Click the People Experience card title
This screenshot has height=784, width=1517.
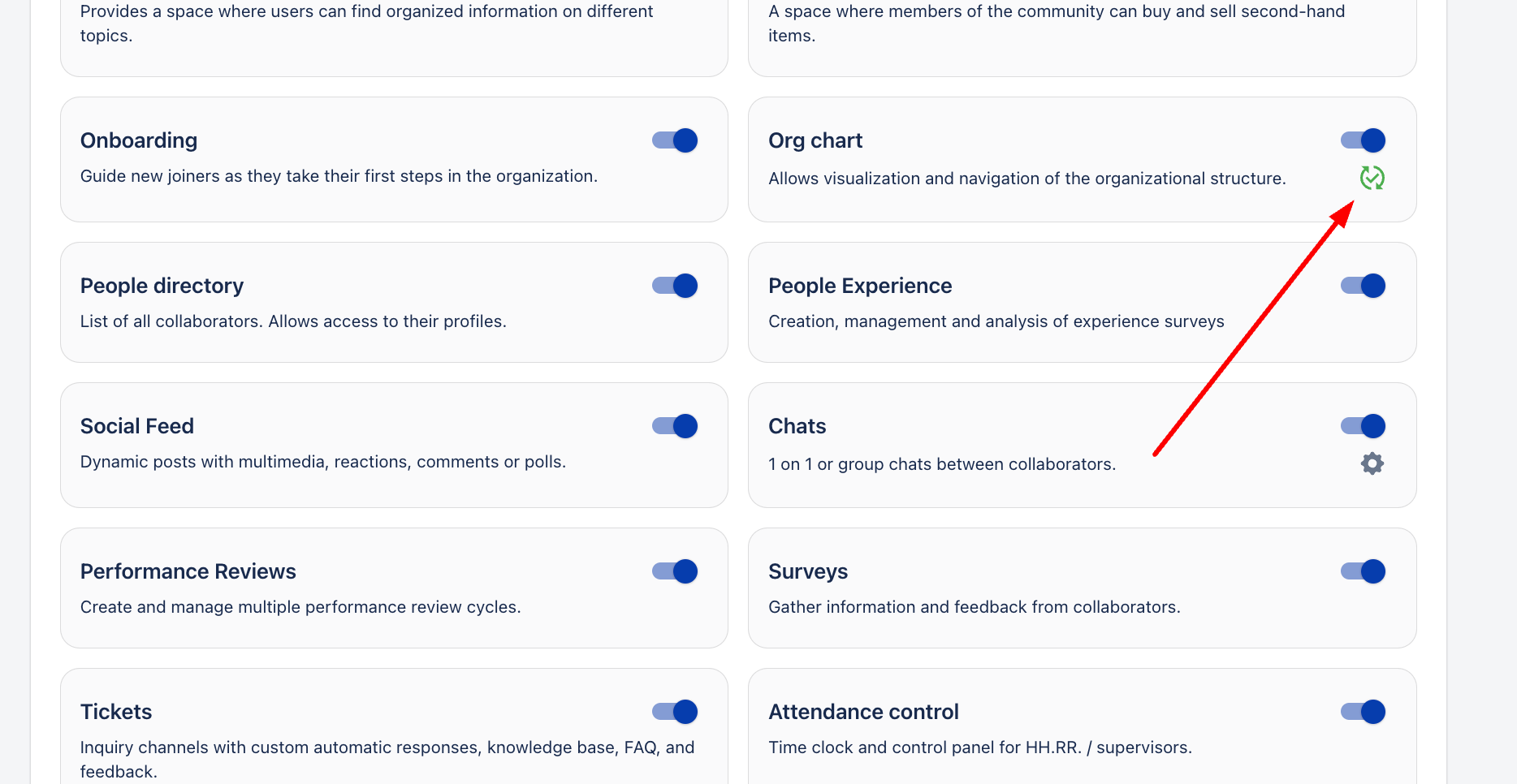point(860,286)
